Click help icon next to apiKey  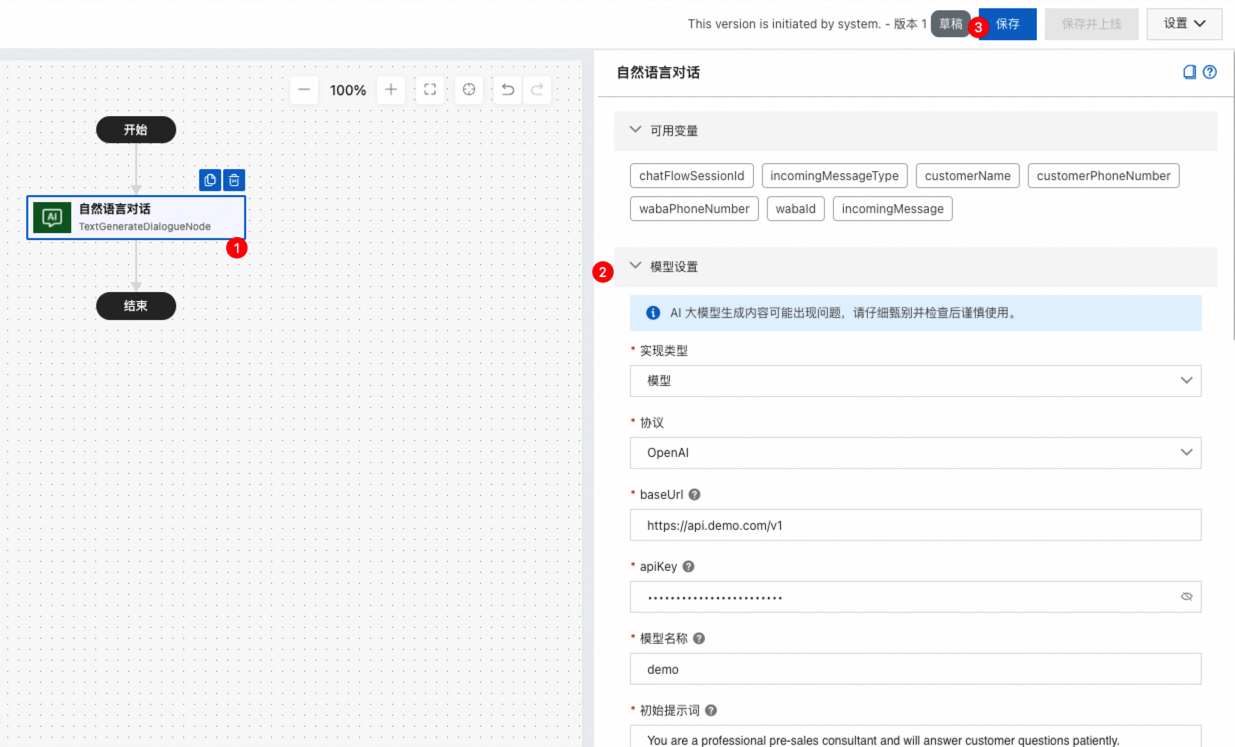click(688, 567)
